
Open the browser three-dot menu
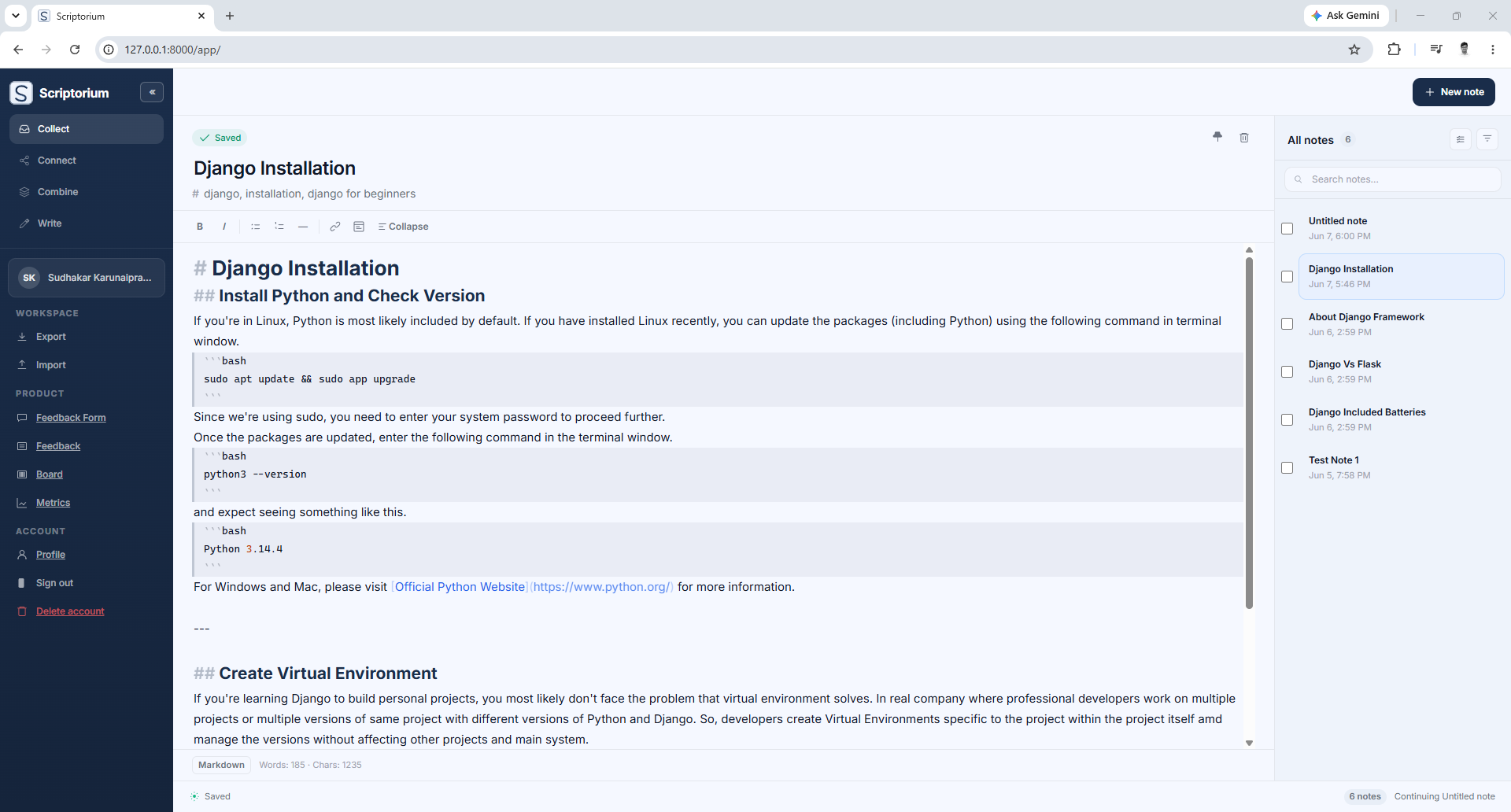click(x=1492, y=50)
